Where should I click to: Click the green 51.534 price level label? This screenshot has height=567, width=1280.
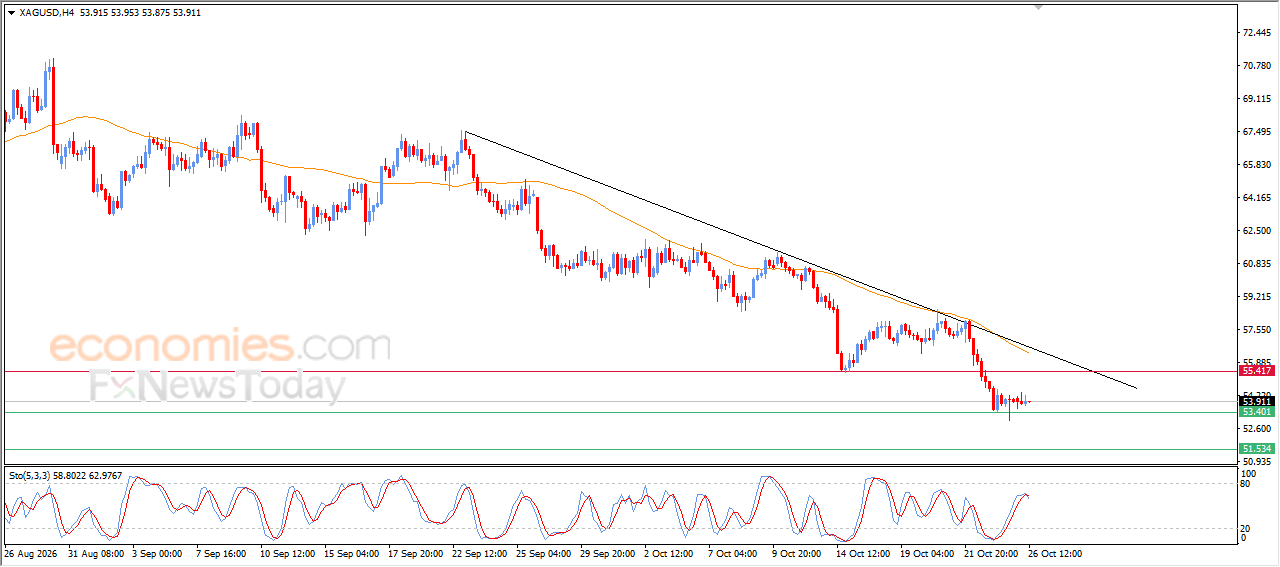pyautogui.click(x=1256, y=449)
